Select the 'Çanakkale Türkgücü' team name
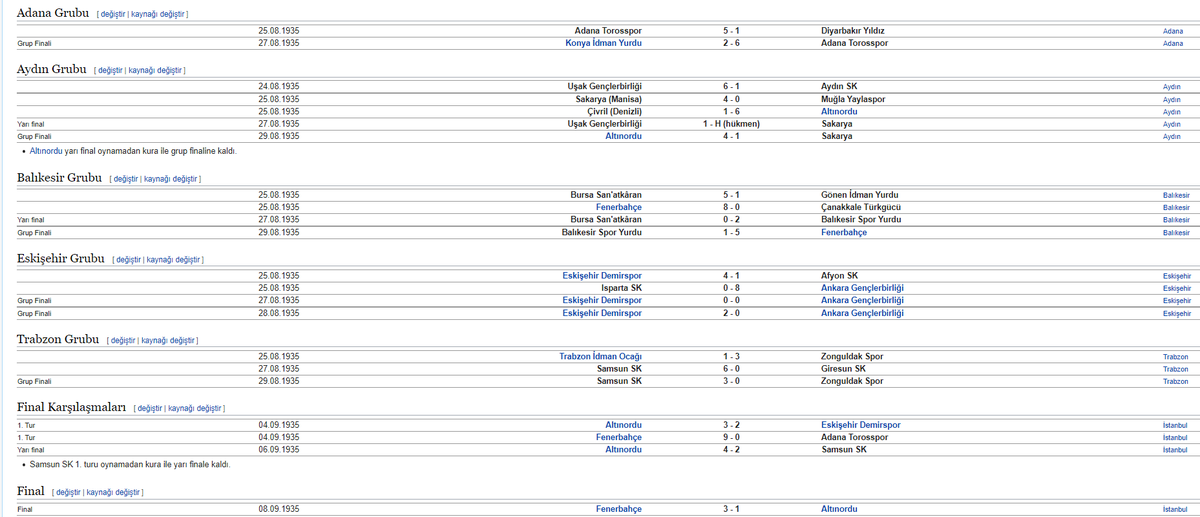This screenshot has height=517, width=1200. (863, 207)
